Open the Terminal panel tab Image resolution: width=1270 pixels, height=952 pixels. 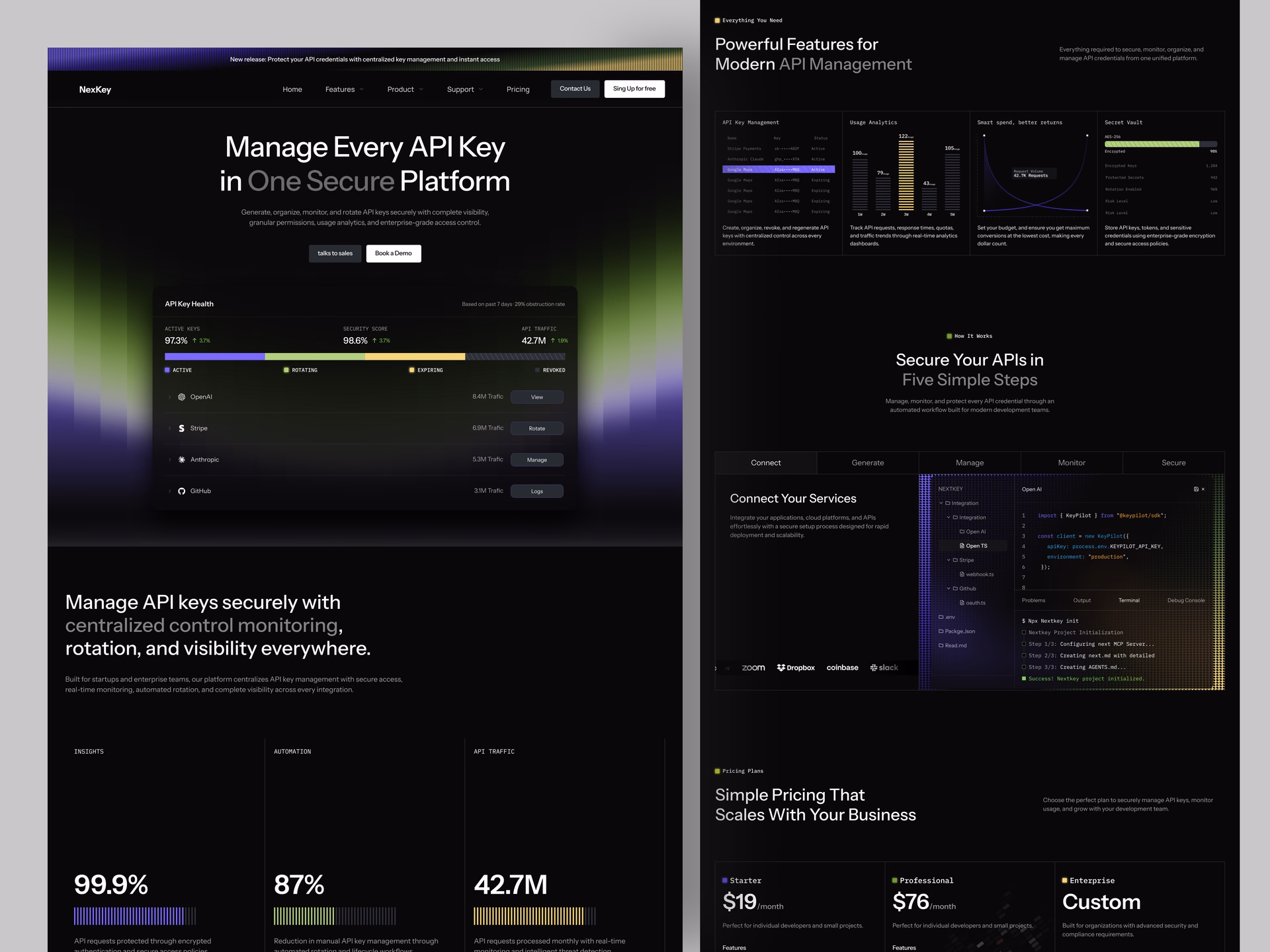click(1128, 600)
